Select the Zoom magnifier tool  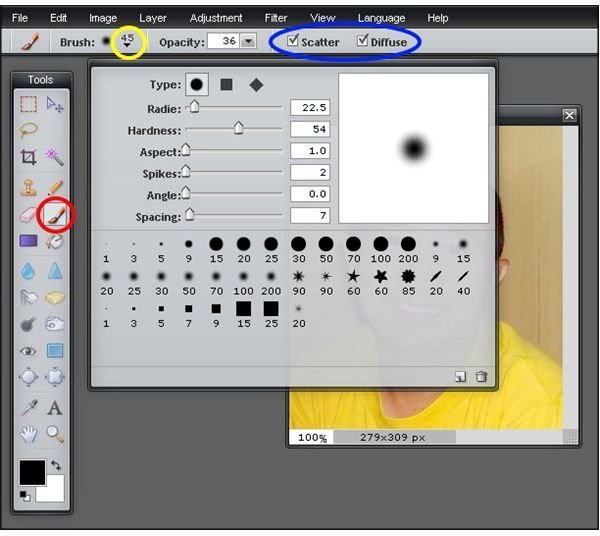pyautogui.click(x=55, y=435)
